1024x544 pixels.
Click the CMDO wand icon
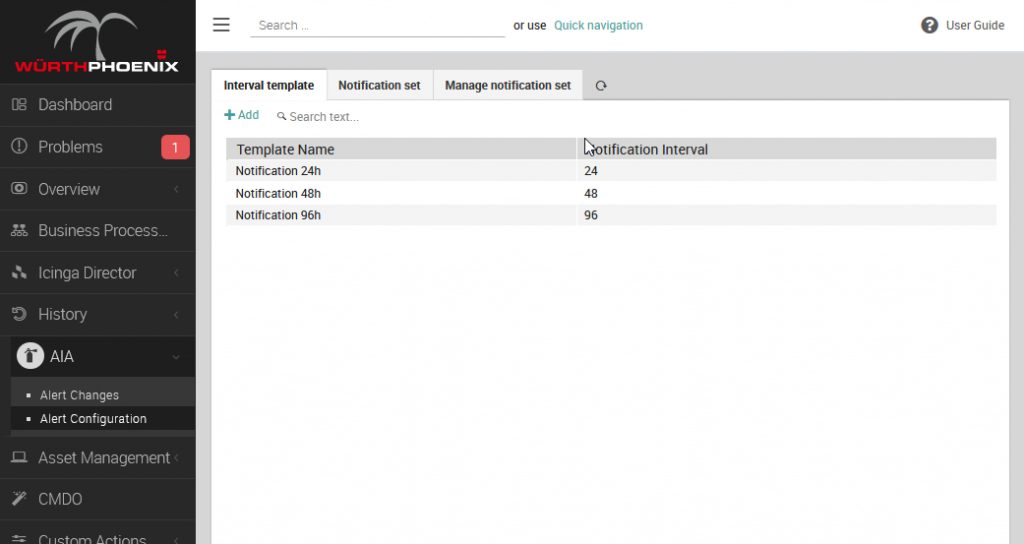click(19, 499)
